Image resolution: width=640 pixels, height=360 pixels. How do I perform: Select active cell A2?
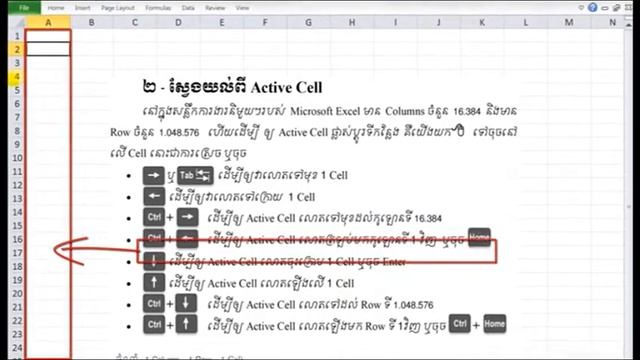[48, 49]
